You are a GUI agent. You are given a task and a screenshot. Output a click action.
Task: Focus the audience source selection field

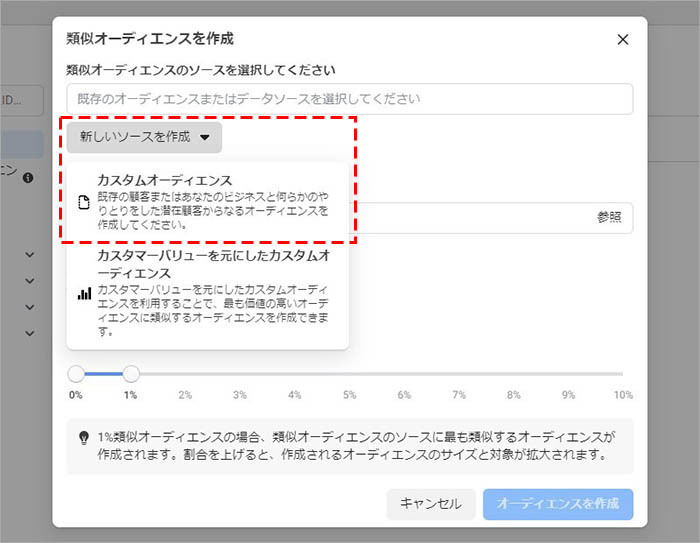click(x=350, y=99)
